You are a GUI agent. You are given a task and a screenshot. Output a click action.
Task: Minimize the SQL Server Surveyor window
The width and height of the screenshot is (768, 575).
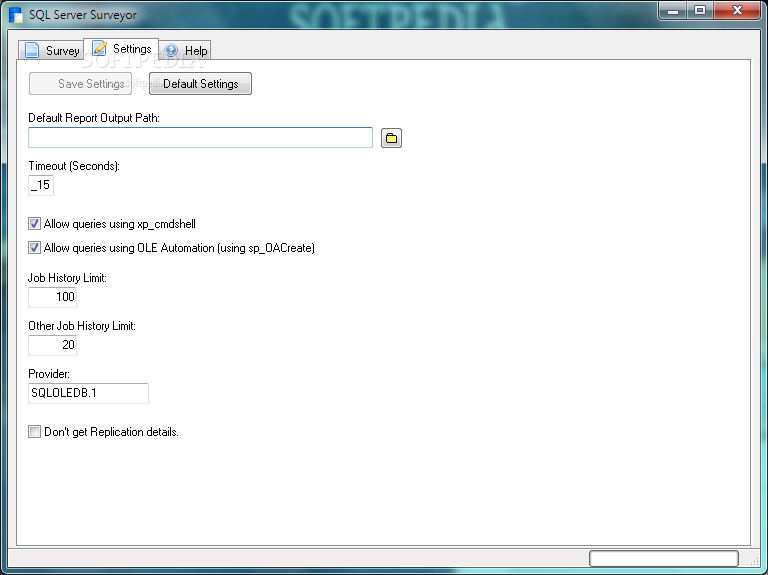[x=673, y=11]
